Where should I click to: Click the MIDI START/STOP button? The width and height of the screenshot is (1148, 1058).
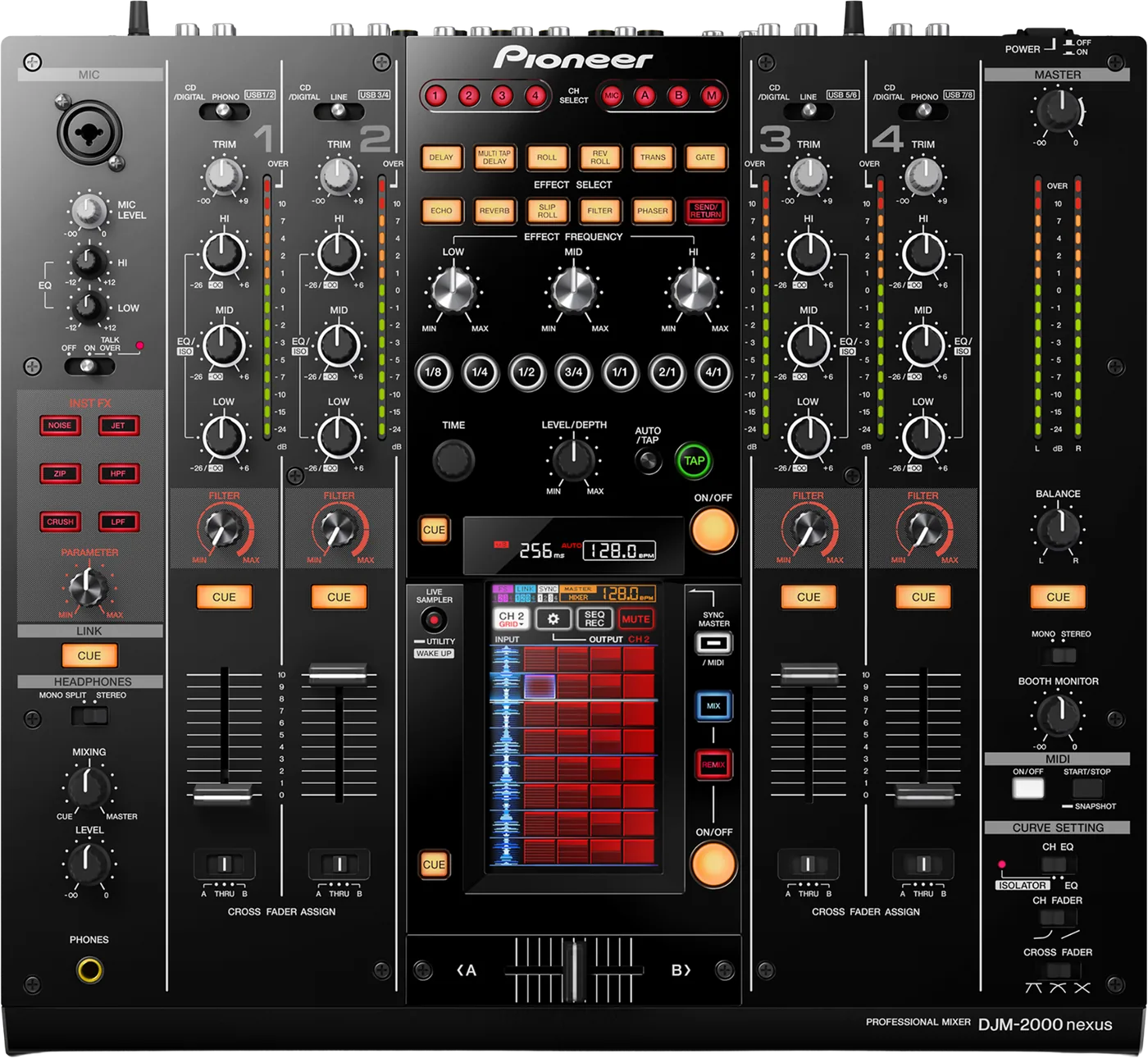[1087, 788]
